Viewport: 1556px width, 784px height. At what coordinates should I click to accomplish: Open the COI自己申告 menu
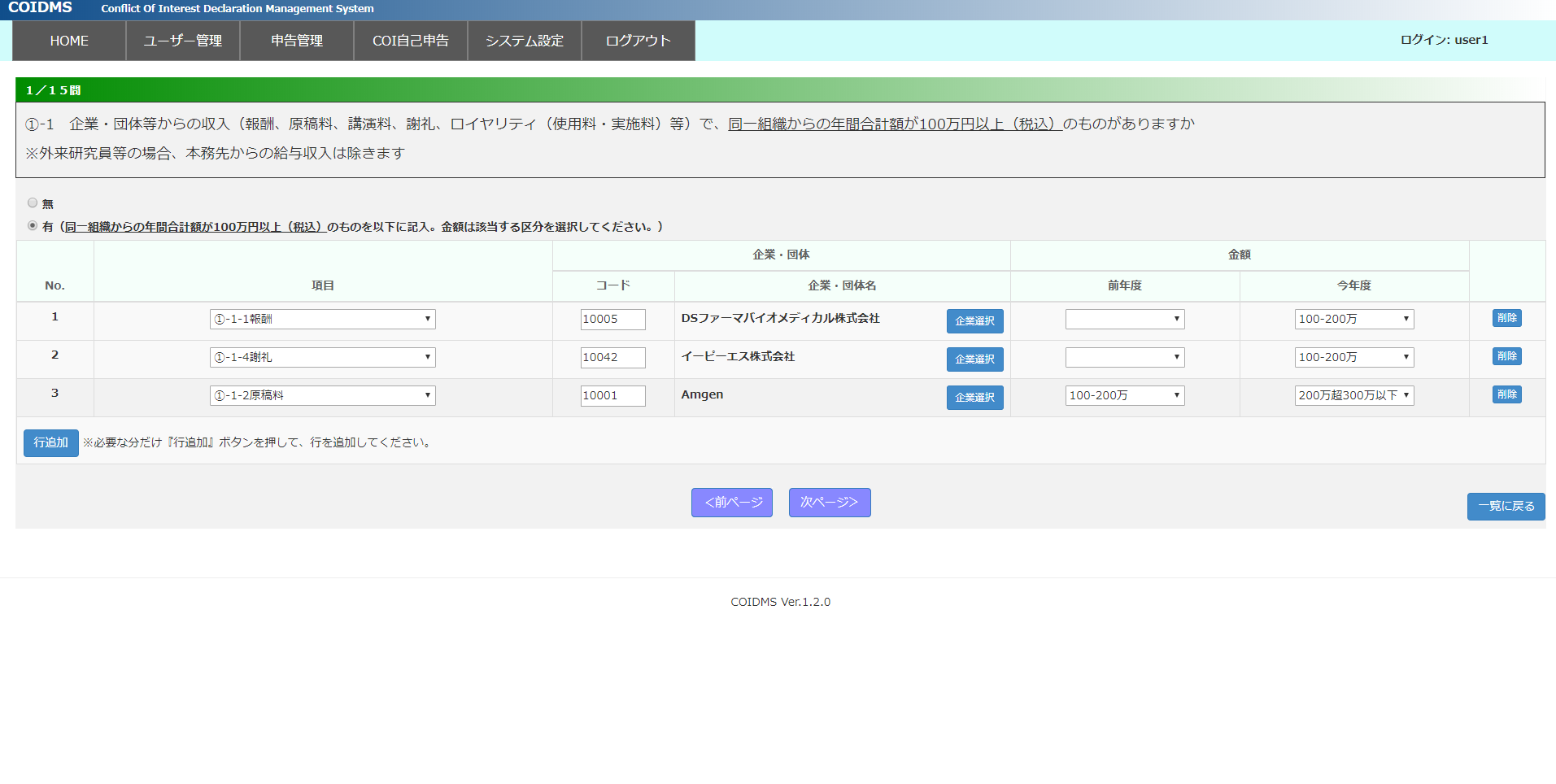(411, 41)
